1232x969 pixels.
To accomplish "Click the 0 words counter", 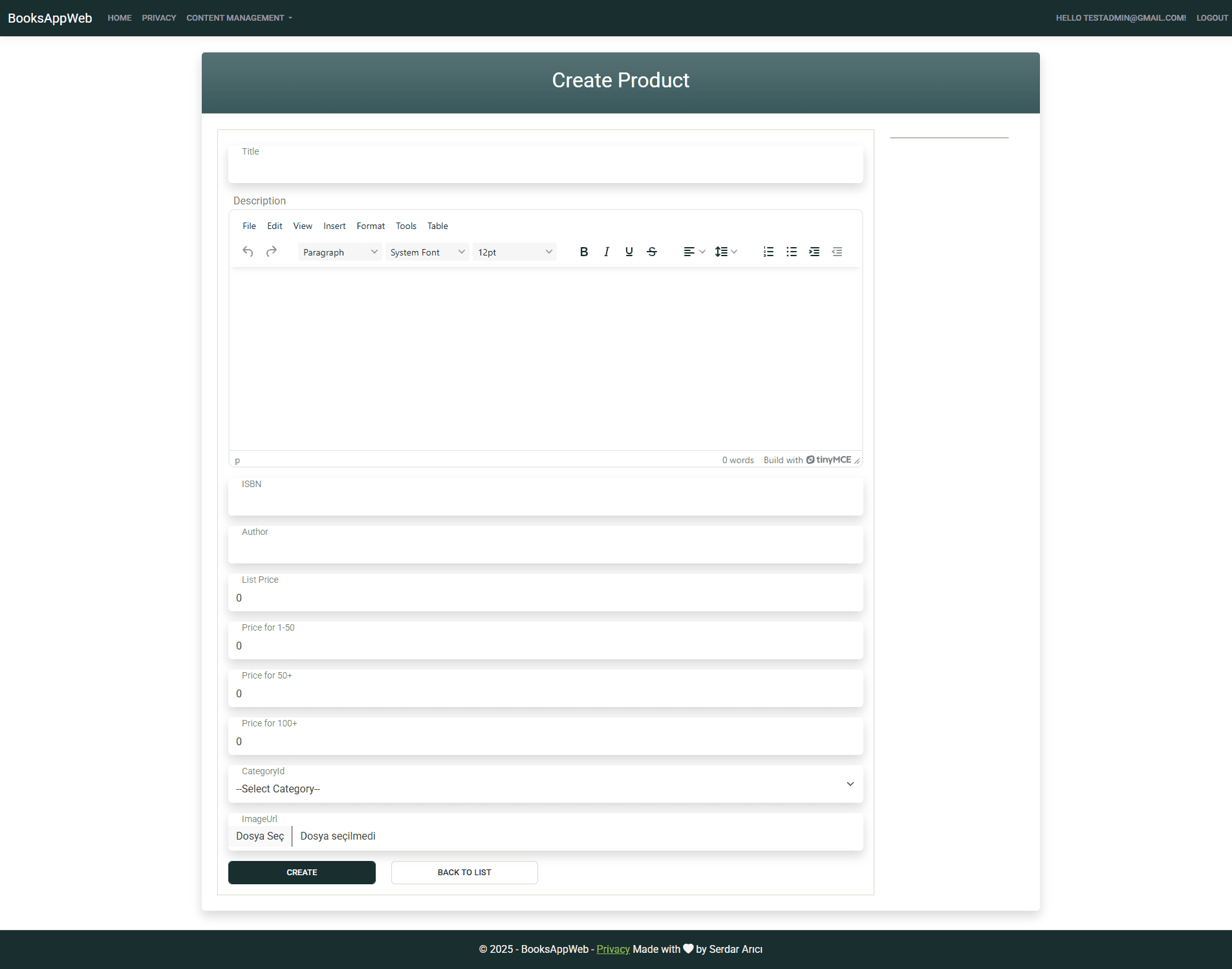I will pos(738,460).
